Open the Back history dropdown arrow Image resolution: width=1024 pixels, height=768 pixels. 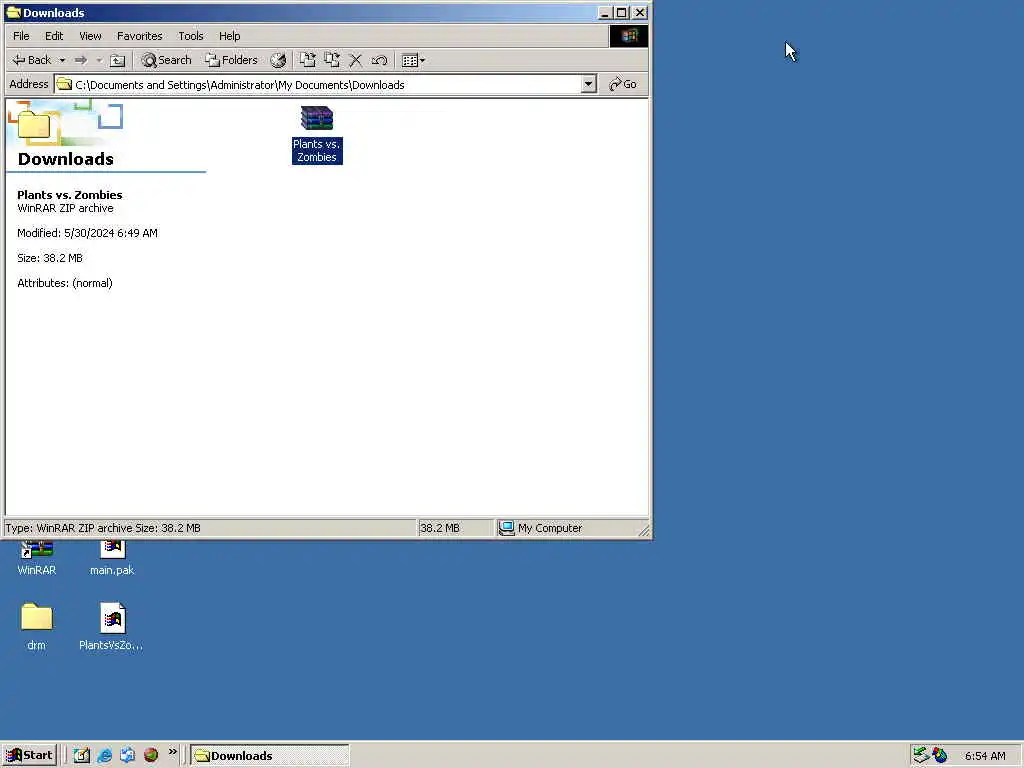coord(63,60)
